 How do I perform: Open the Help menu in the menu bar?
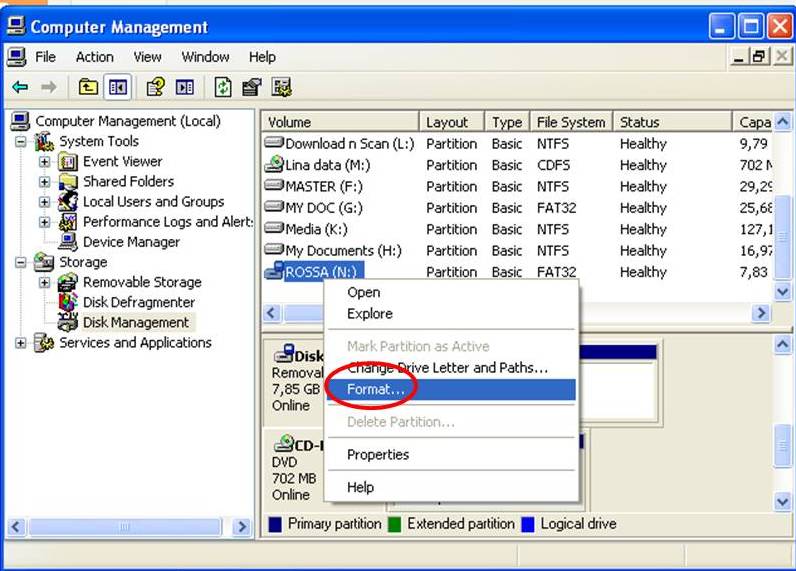[262, 57]
